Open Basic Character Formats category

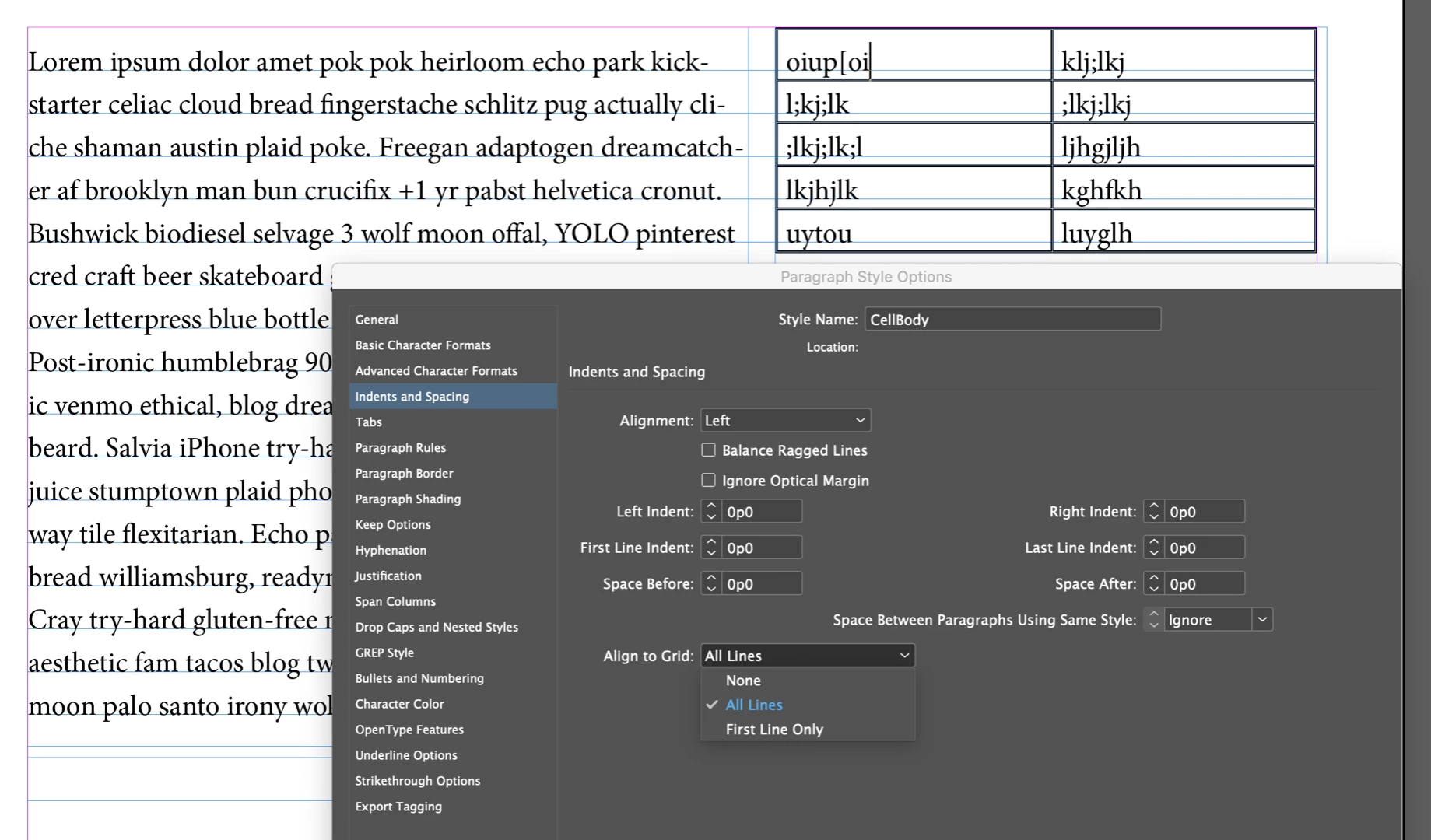pyautogui.click(x=453, y=345)
